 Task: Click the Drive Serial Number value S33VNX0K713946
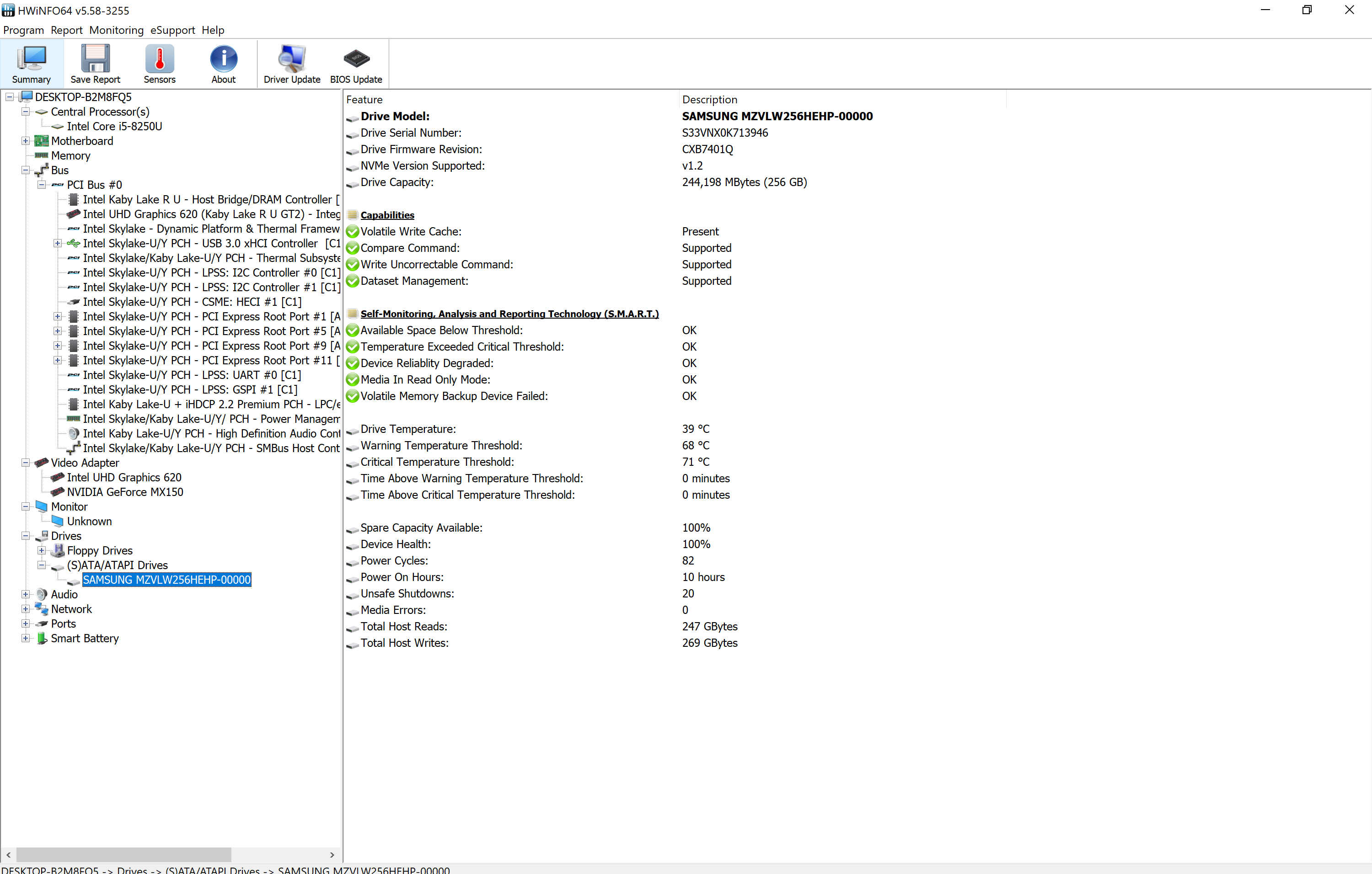(725, 133)
